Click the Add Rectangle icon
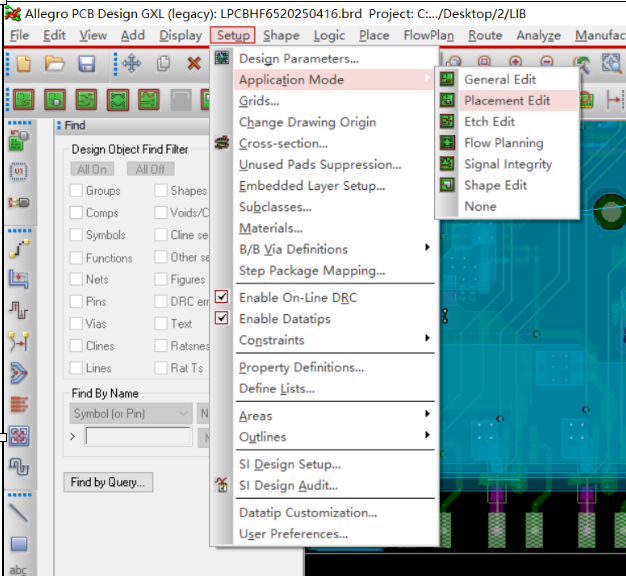 [x=19, y=544]
